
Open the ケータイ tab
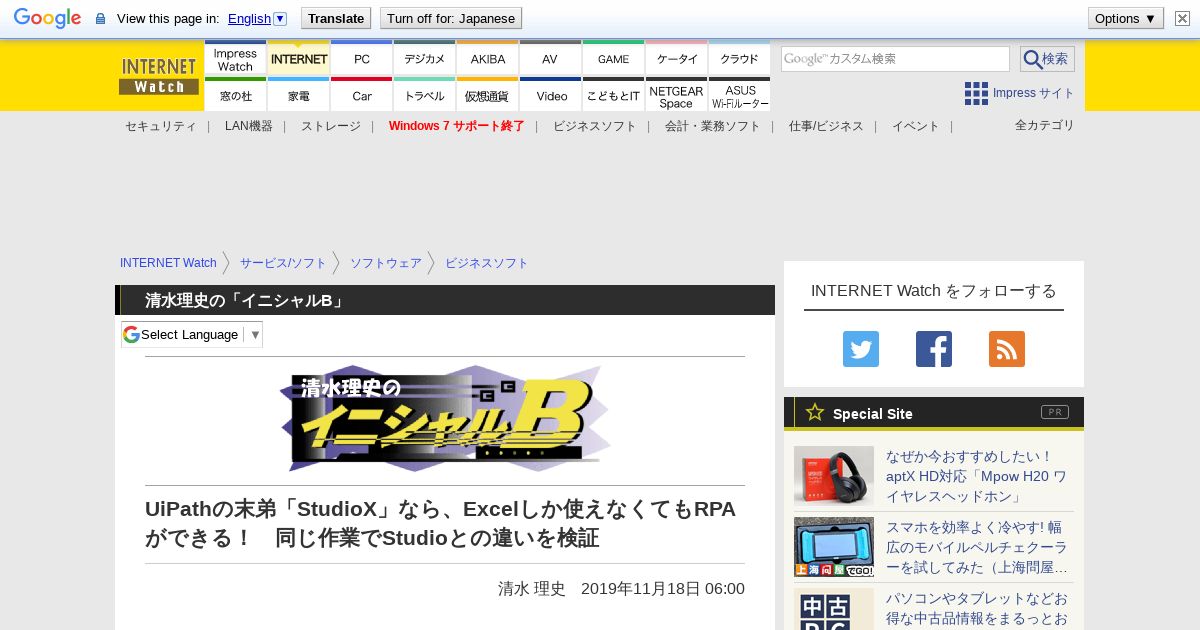point(677,58)
